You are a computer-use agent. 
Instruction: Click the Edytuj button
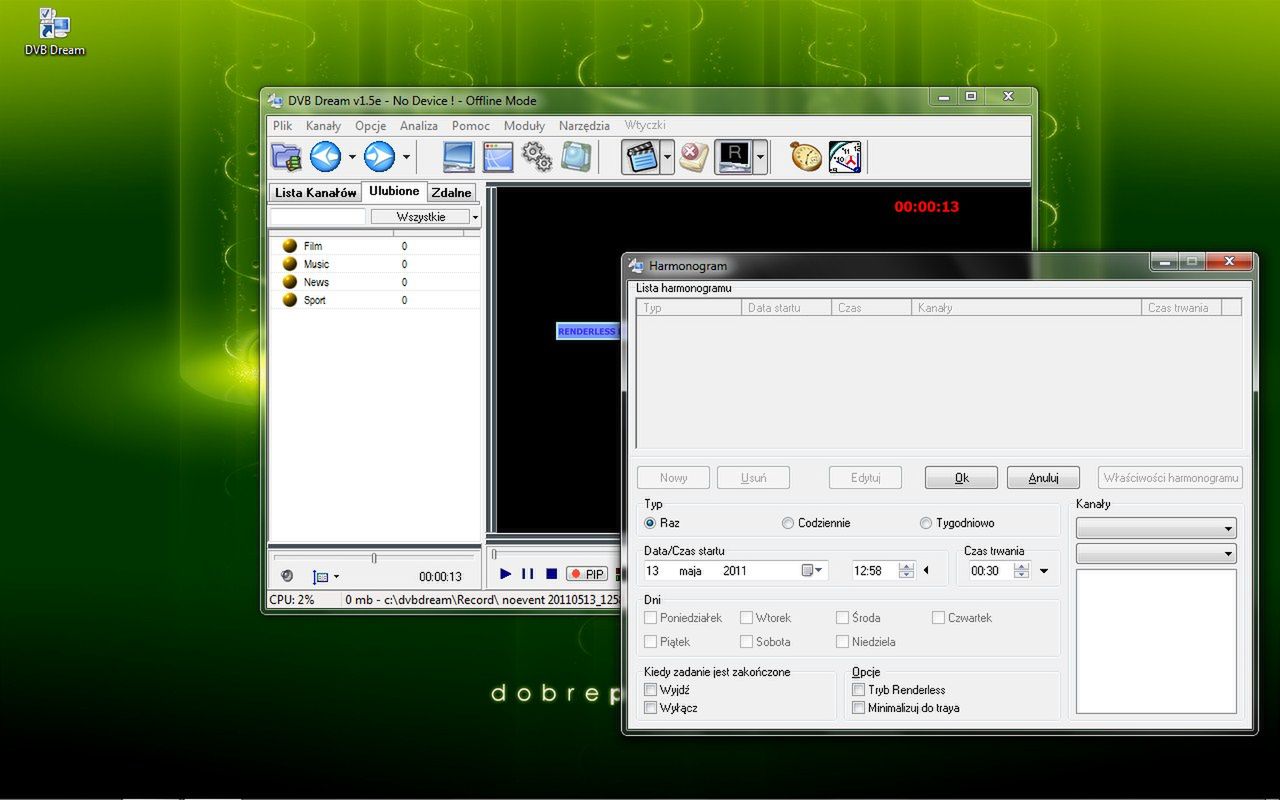click(x=865, y=478)
